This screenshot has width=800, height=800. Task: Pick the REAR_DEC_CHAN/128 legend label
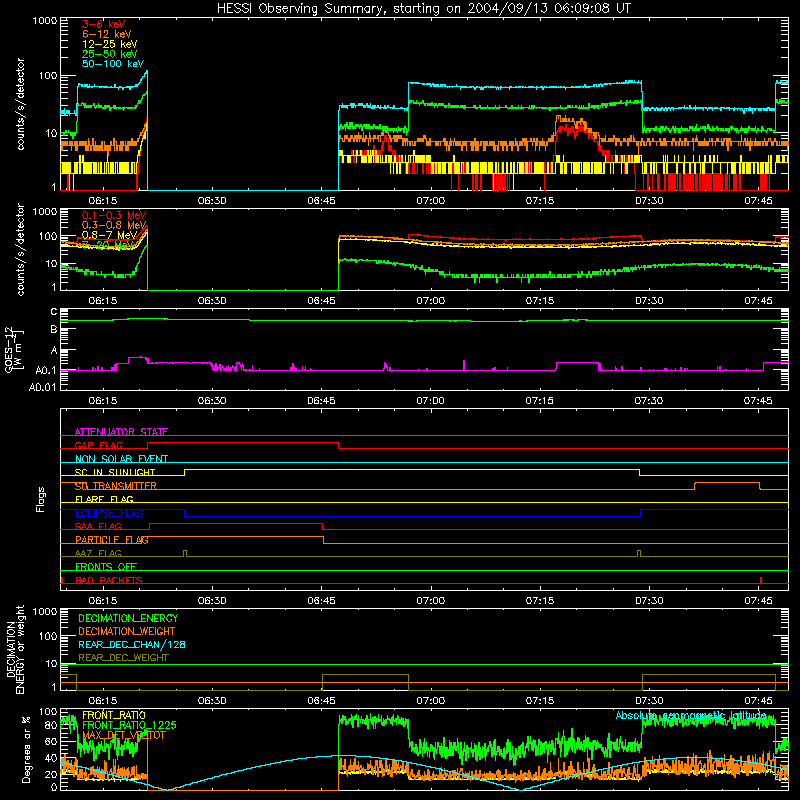(132, 645)
